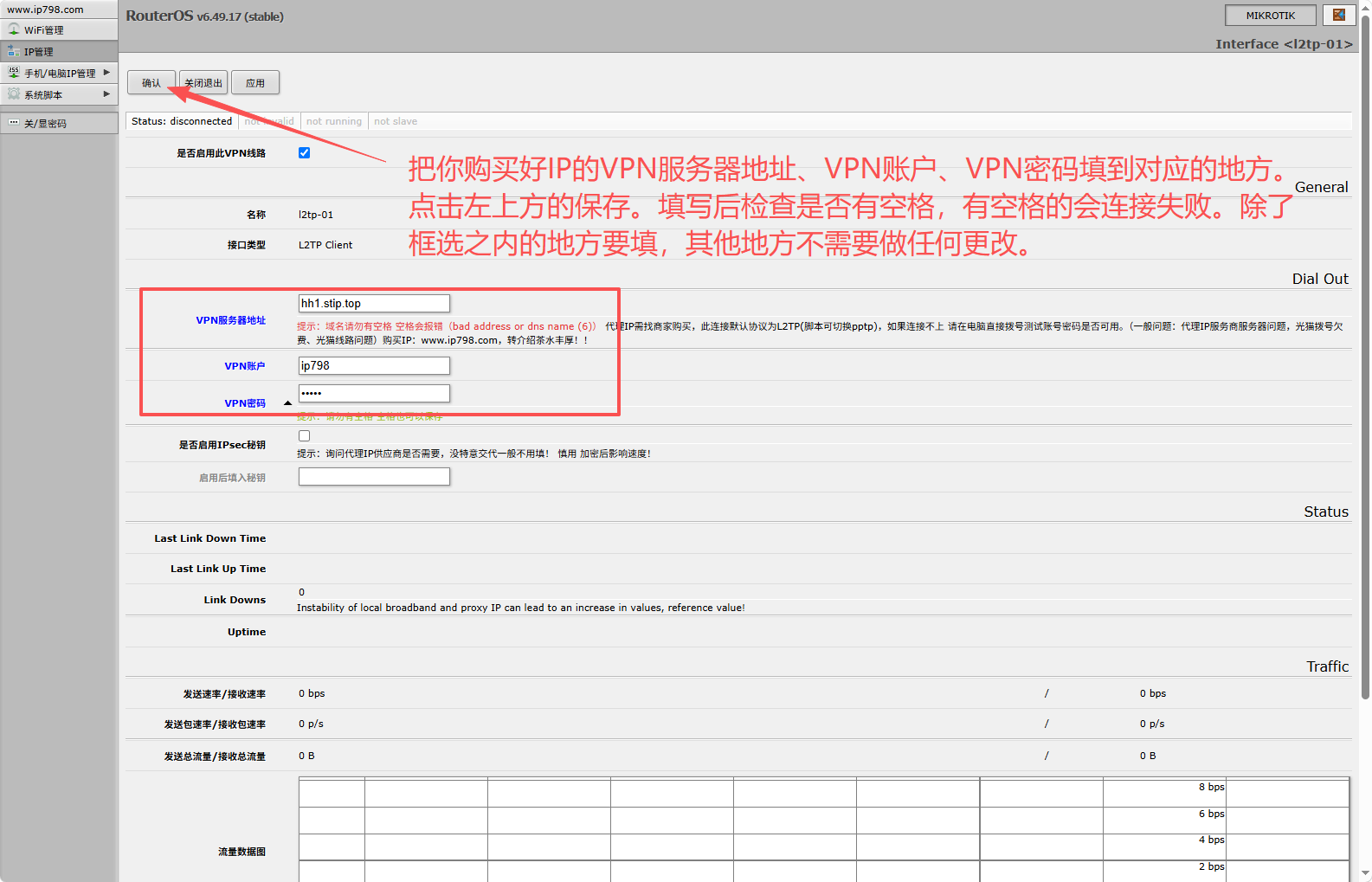Click the 接口类型 label
The height and width of the screenshot is (882, 1372).
coord(246,245)
